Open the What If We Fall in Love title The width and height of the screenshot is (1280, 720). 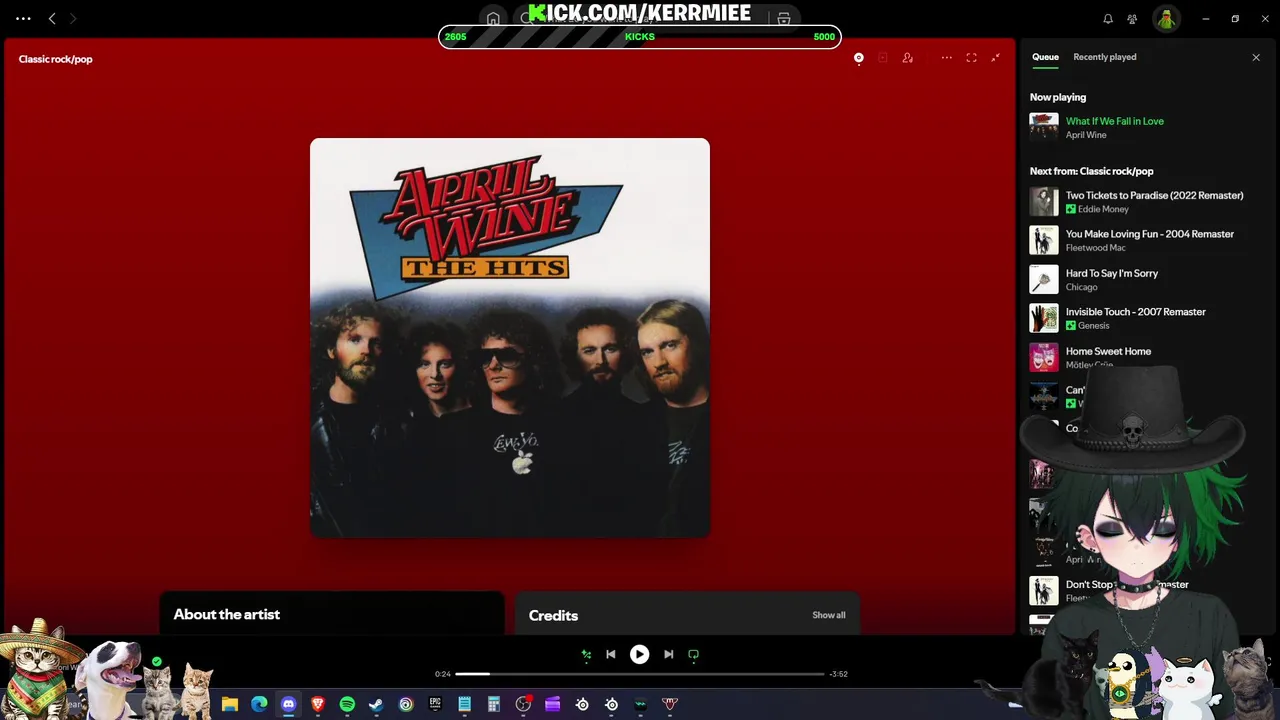[x=1114, y=121]
